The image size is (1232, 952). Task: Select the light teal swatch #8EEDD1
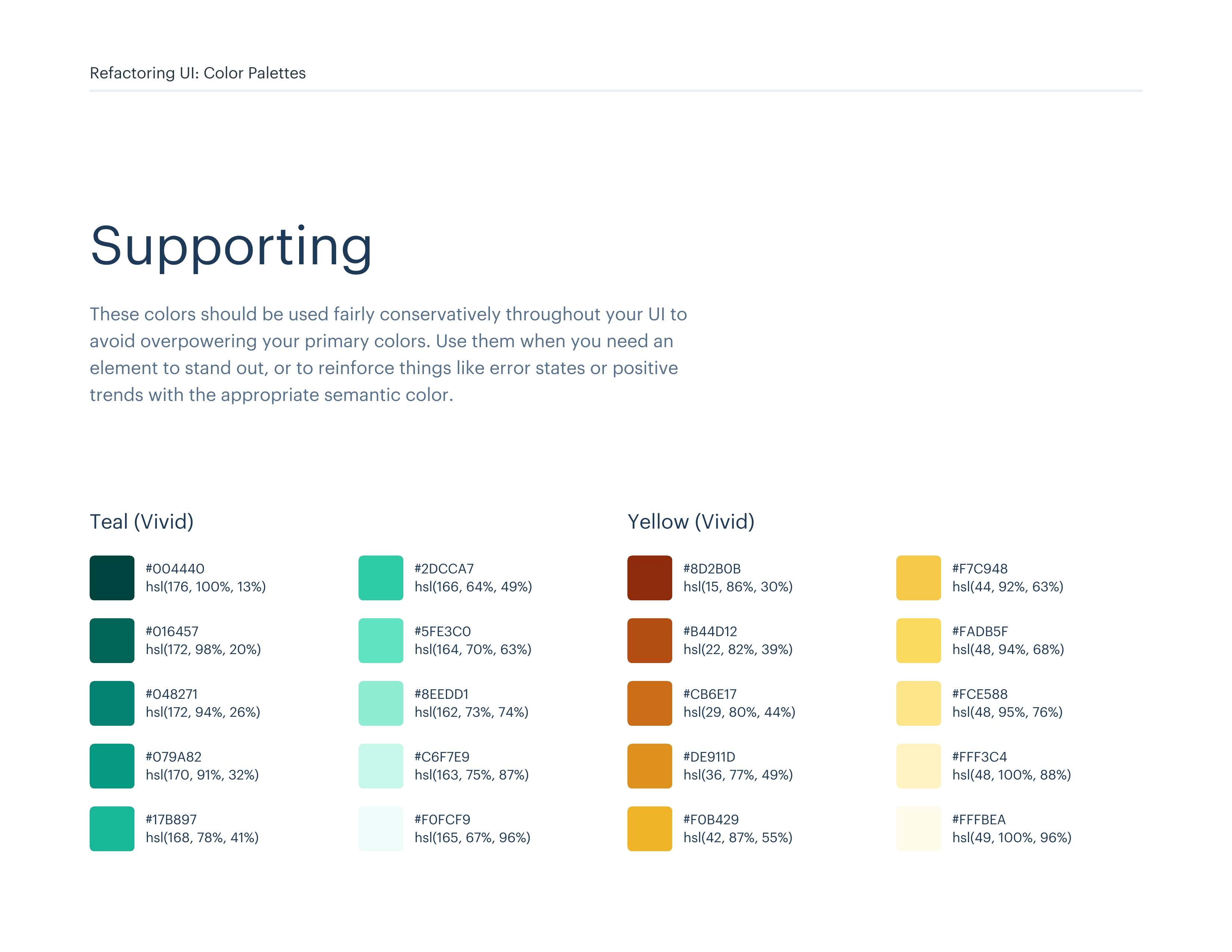click(x=381, y=703)
